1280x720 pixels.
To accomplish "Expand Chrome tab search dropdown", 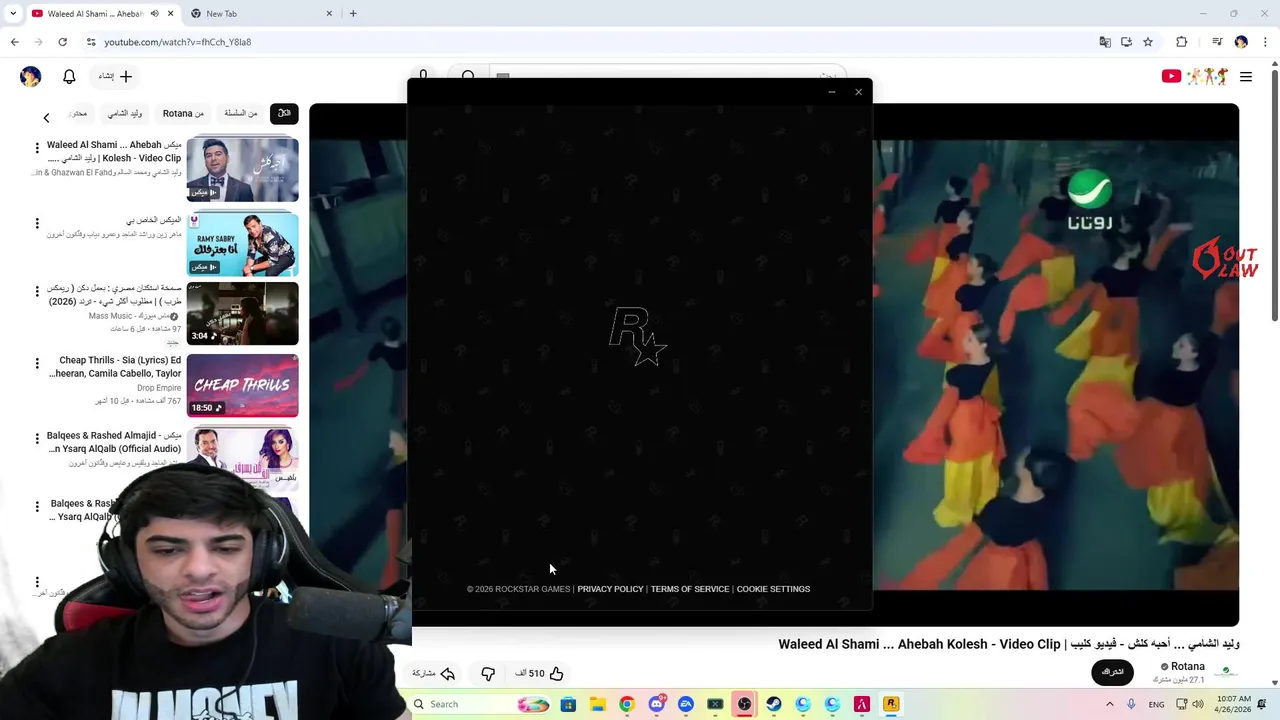I will [12, 14].
